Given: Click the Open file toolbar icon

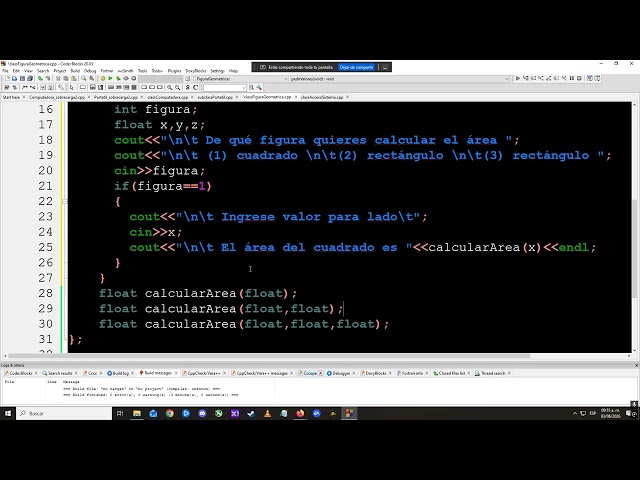Looking at the screenshot, I should [15, 78].
